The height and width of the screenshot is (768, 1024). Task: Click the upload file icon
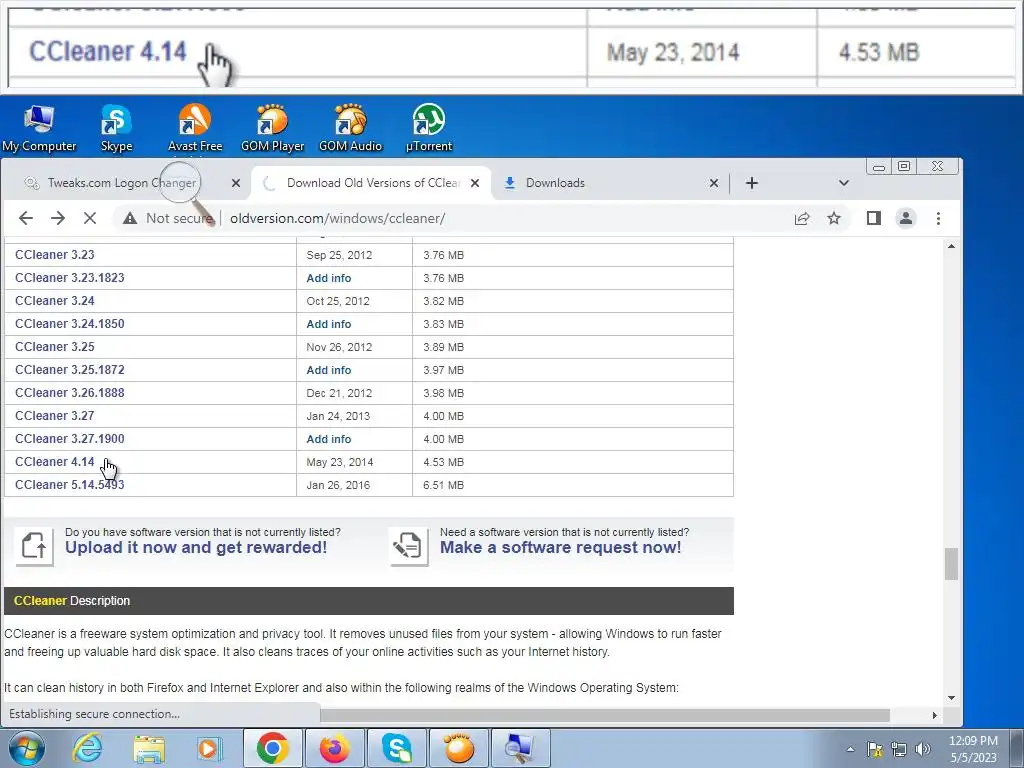point(34,546)
